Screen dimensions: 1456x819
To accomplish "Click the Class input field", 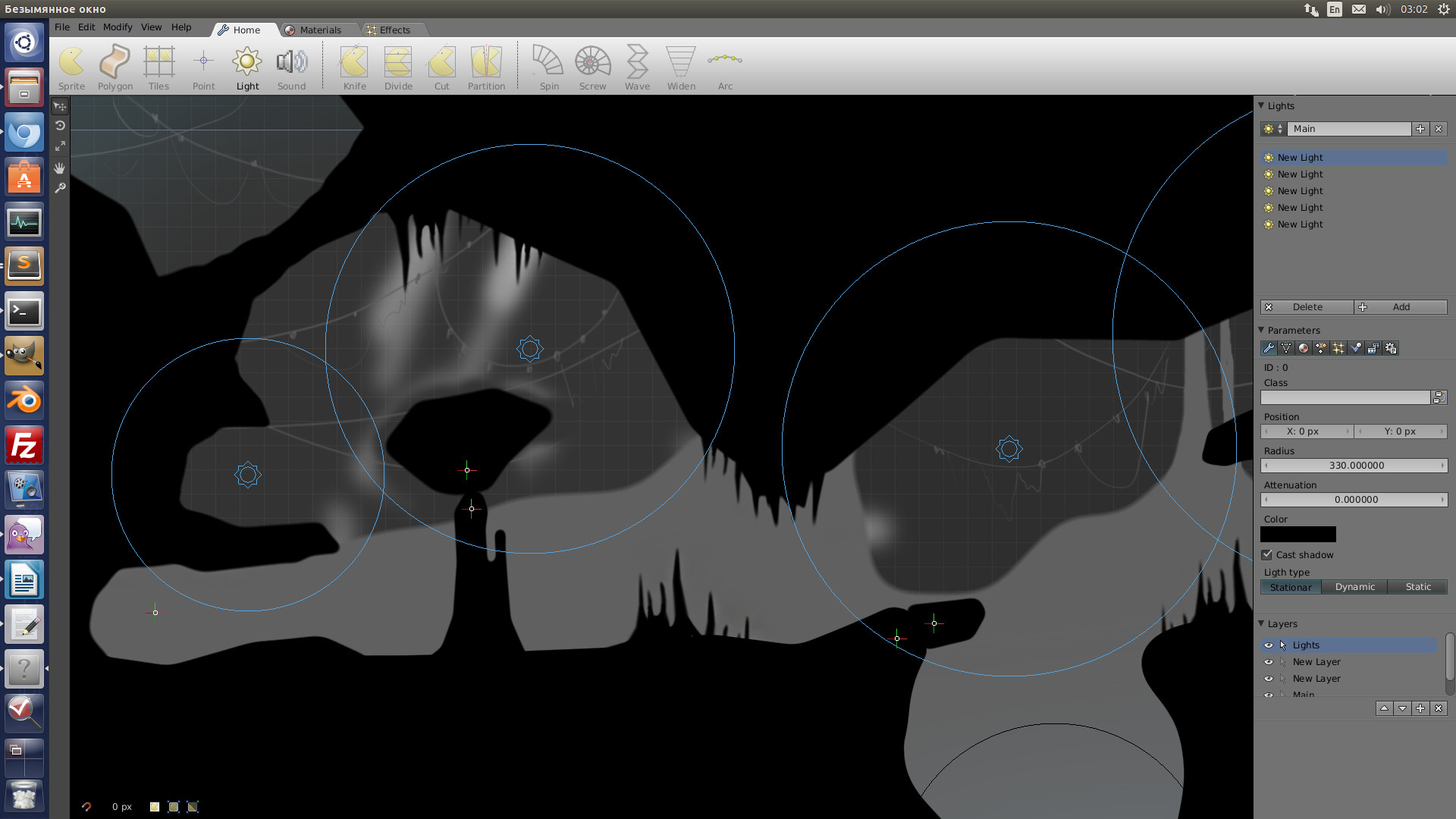I will point(1345,397).
